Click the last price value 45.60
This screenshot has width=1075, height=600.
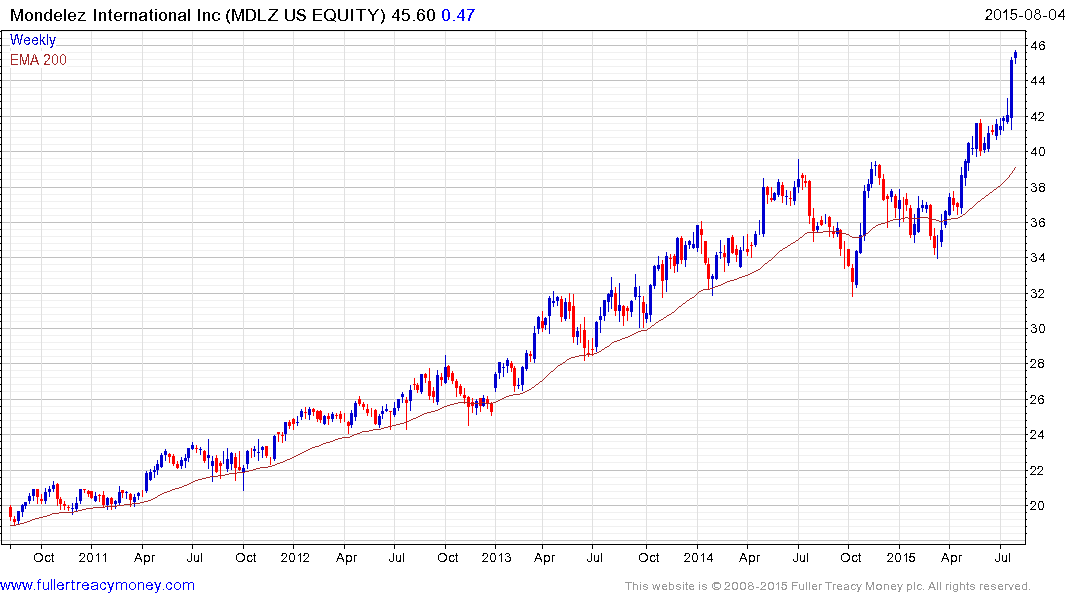413,15
